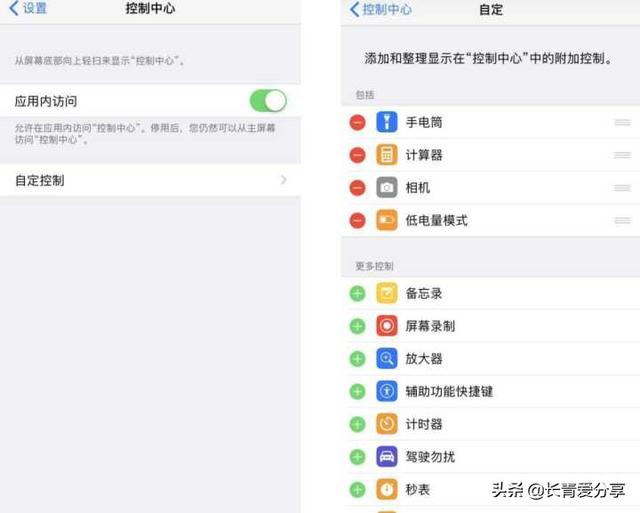Grab the reorder handle on 手电筒 row

(622, 122)
